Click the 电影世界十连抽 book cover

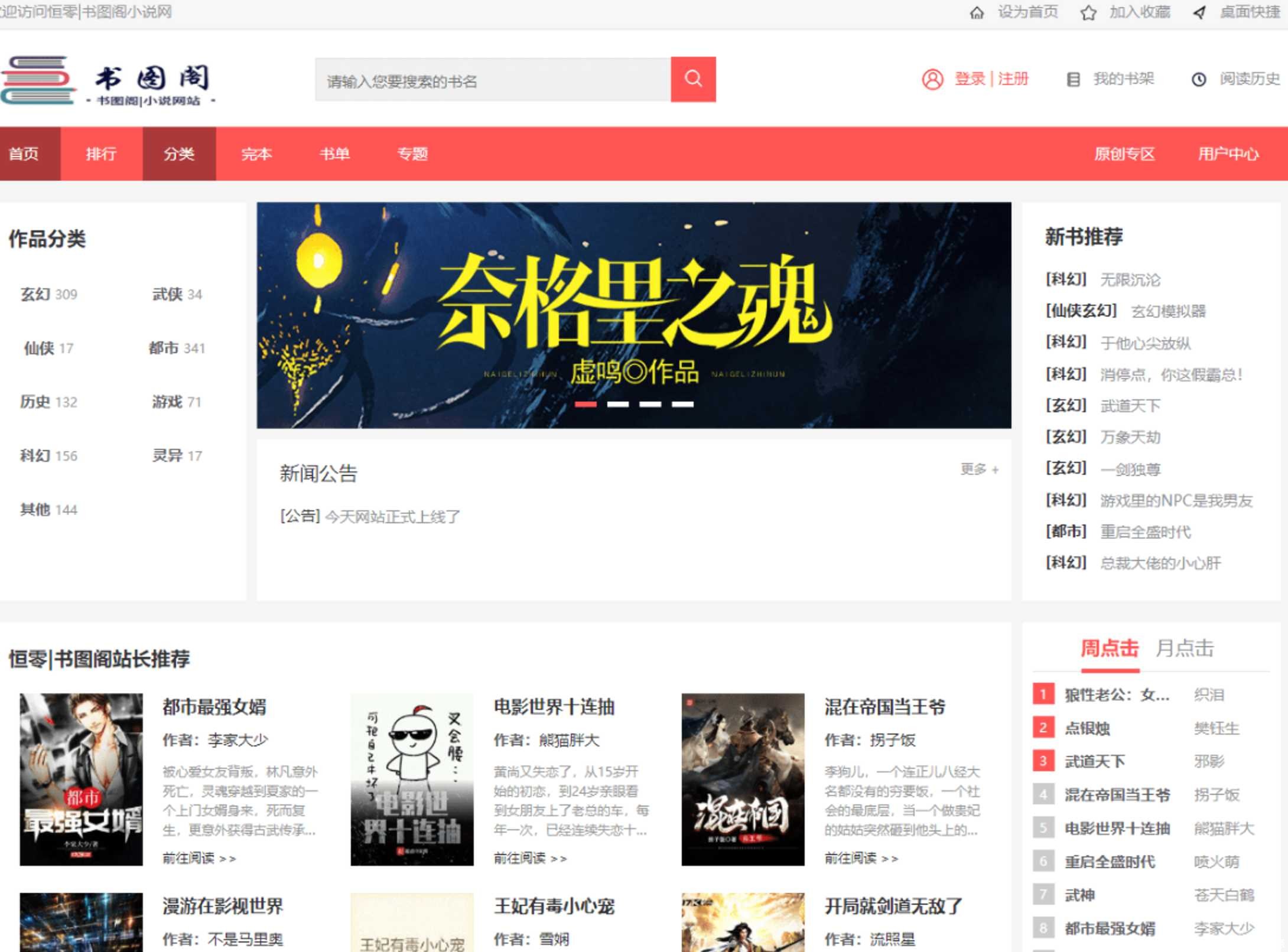(x=412, y=780)
